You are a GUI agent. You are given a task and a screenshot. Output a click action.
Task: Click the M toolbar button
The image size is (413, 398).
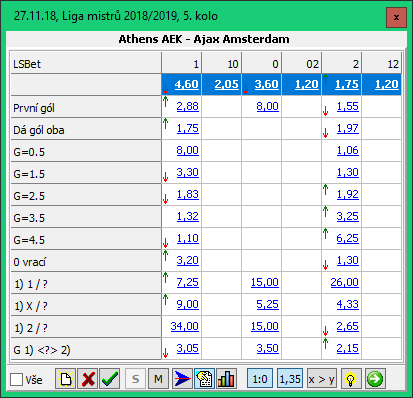(158, 379)
